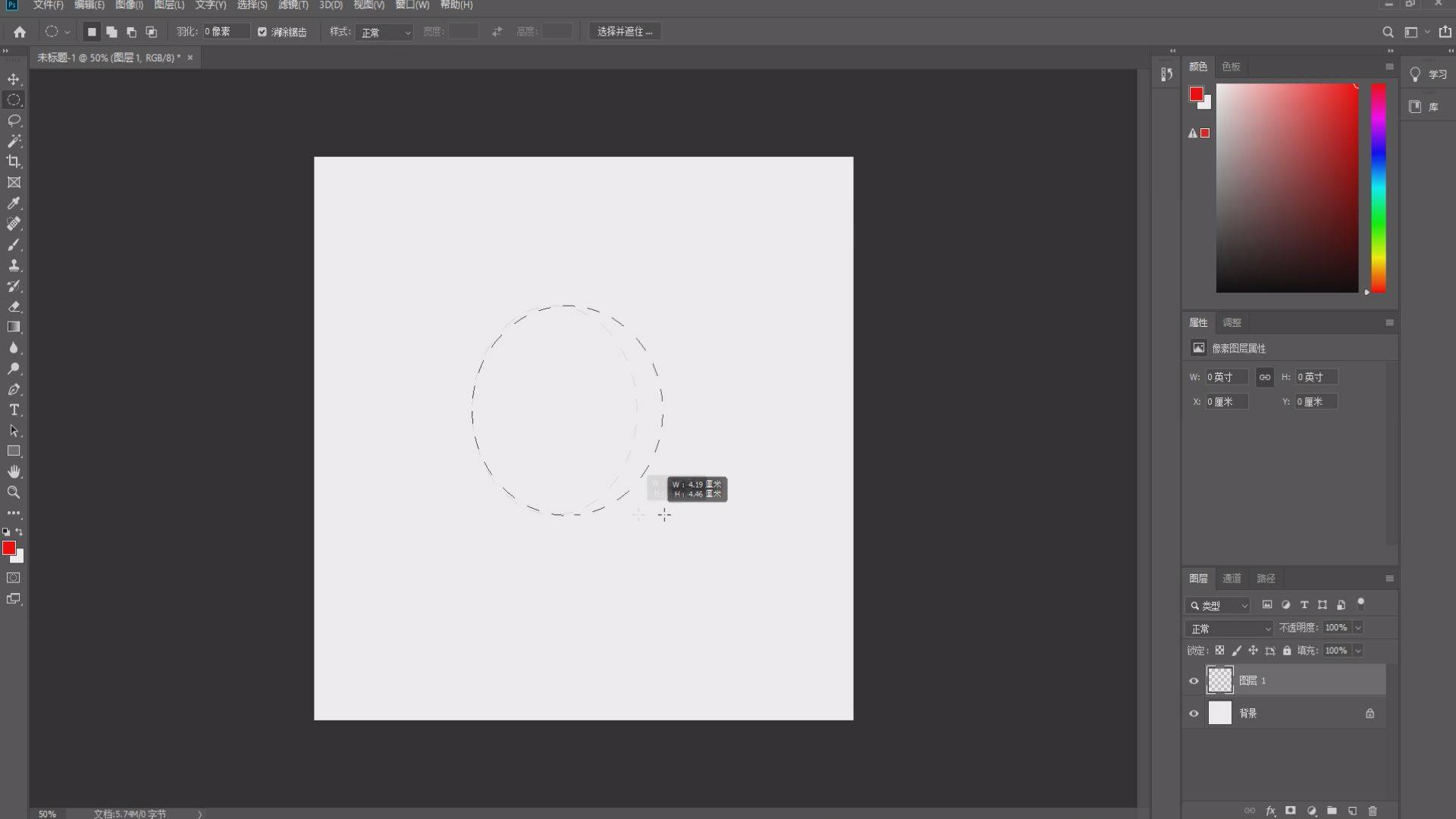Switch to 通道 tab
The image size is (1456, 819).
point(1232,577)
